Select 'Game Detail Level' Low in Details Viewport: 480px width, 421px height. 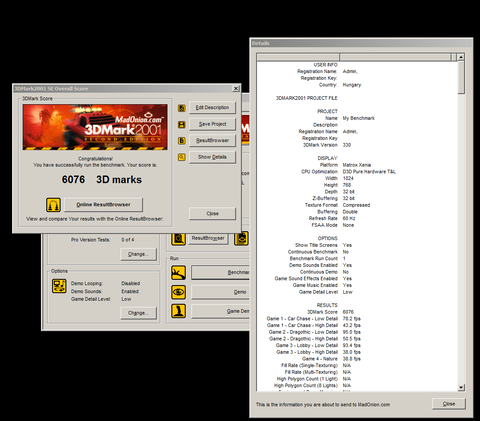coord(325,292)
